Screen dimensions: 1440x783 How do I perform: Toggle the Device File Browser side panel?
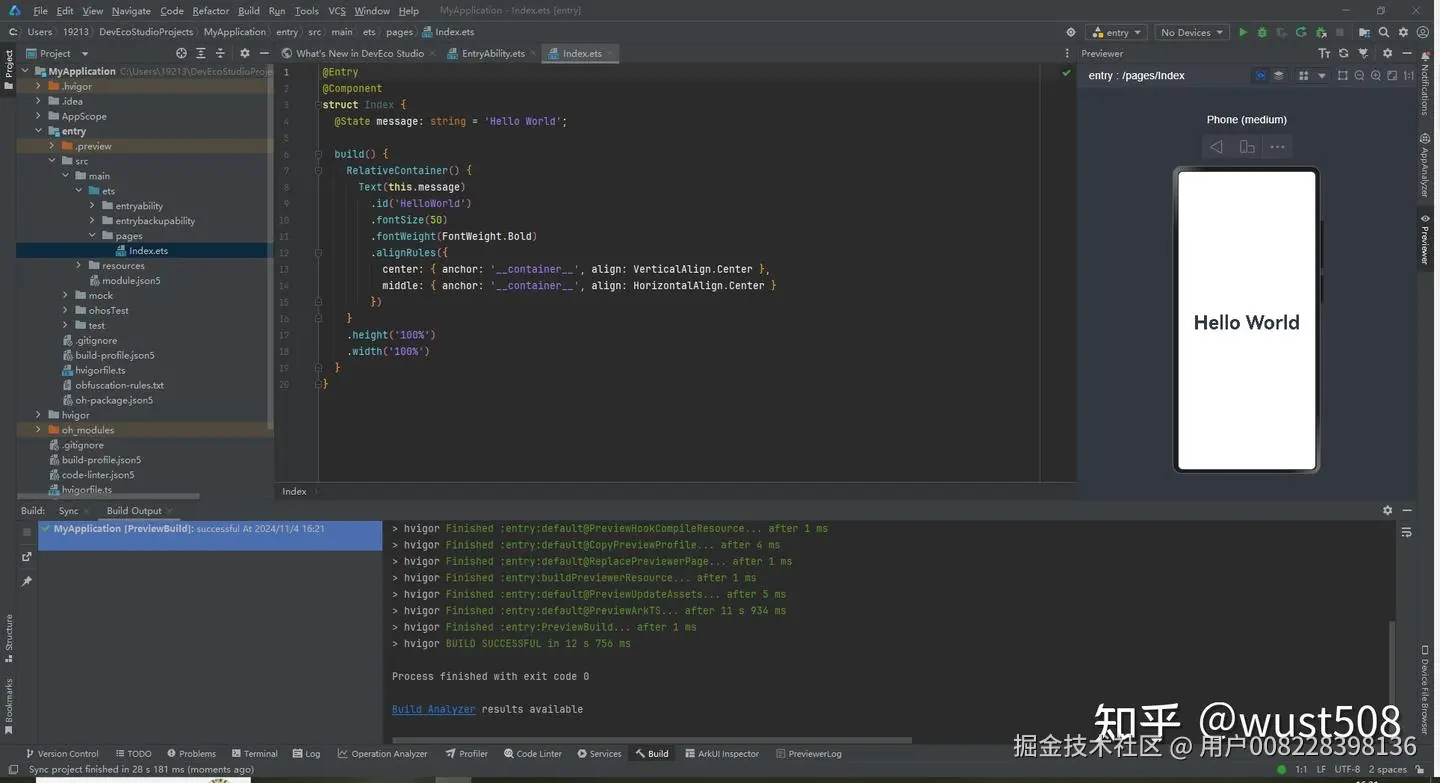click(x=1425, y=690)
